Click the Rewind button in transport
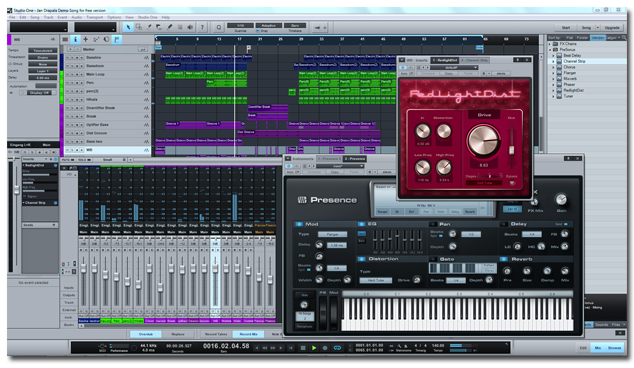Screen dimensions: 634x368 click(264, 348)
